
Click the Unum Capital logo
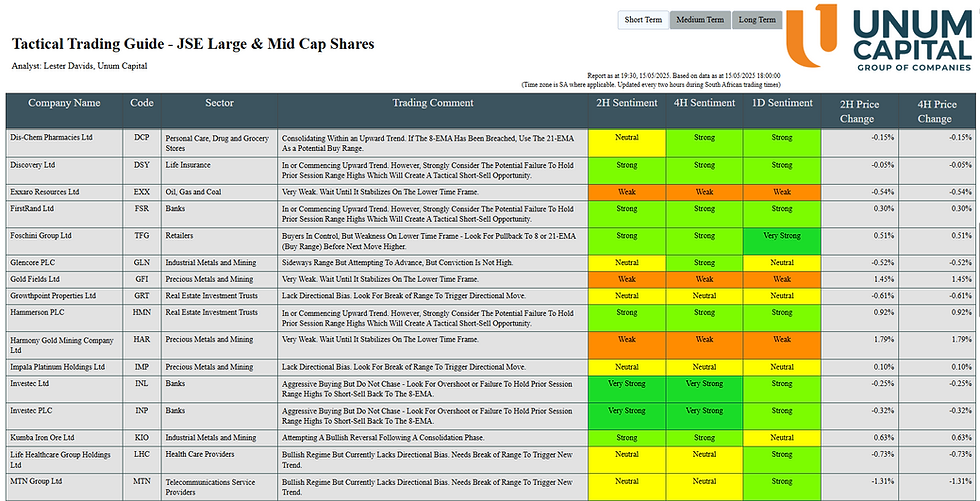click(879, 36)
